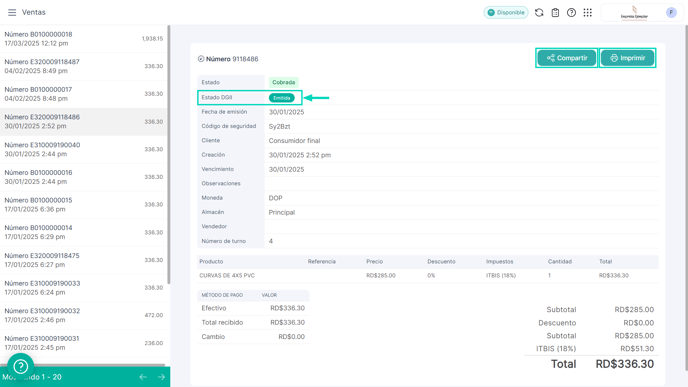
Task: Open the clipboard icon in top bar
Action: click(555, 13)
